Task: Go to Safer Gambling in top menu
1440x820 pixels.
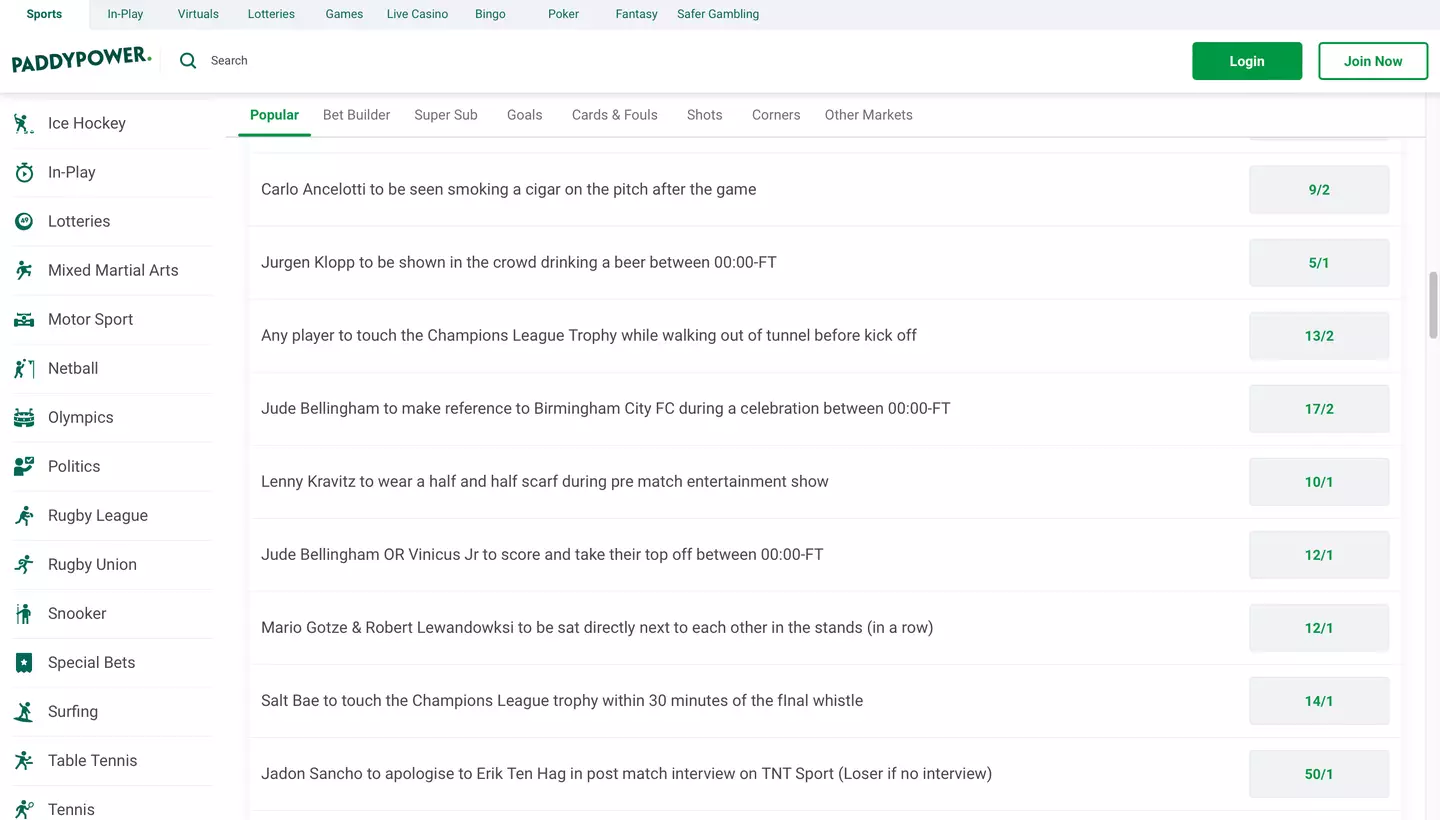Action: 717,14
